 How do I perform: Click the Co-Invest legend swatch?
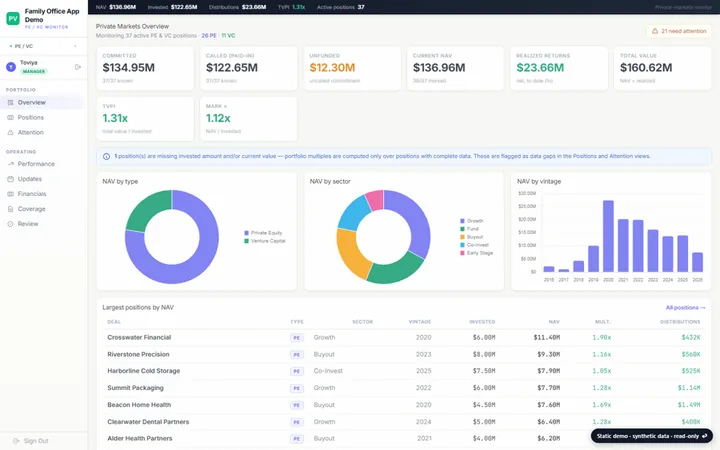coord(462,245)
